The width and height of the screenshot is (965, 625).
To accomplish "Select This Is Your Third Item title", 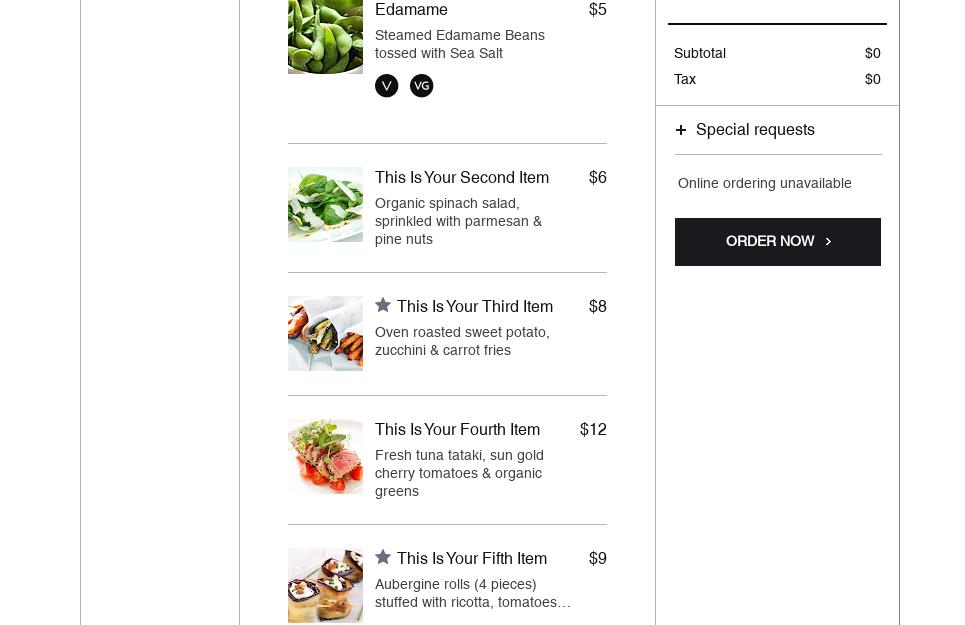I will coord(474,306).
